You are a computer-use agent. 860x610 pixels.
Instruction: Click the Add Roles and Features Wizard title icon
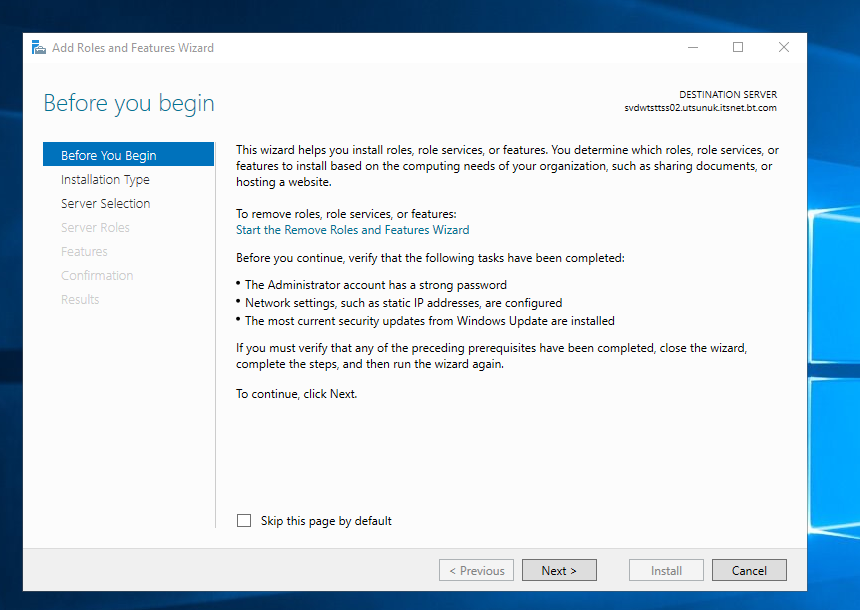[38, 48]
